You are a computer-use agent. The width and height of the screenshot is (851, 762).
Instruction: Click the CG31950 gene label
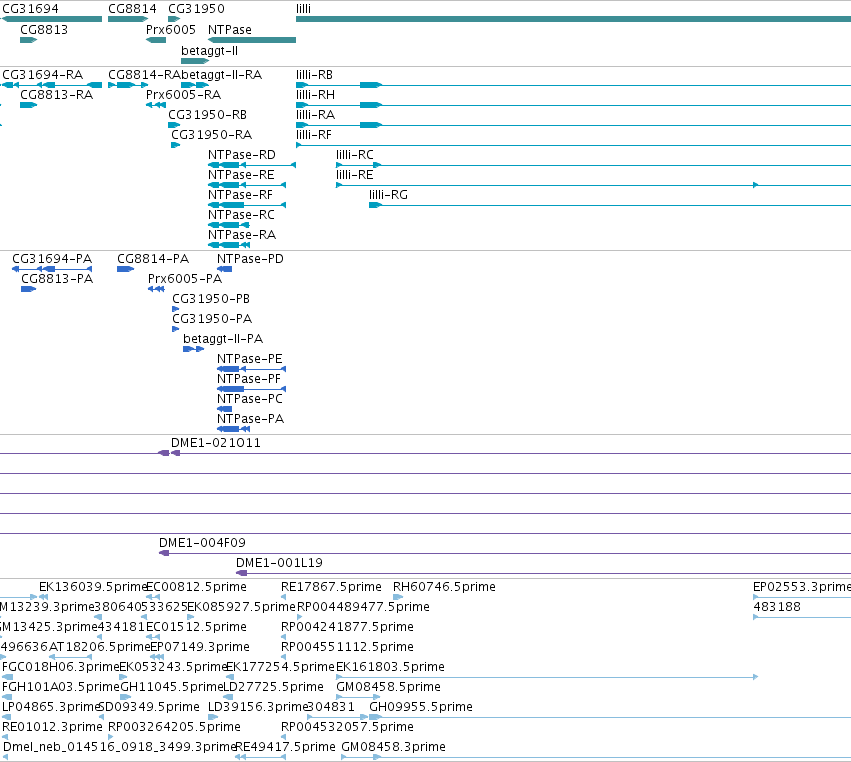(196, 9)
